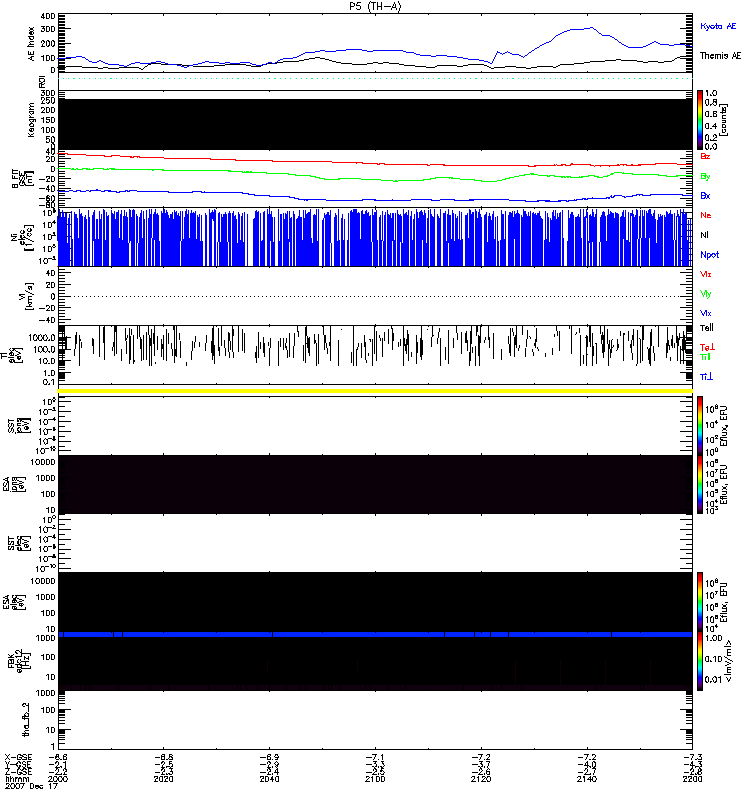Image resolution: width=750 pixels, height=800 pixels.
Task: Click the yellow horizontal status bar
Action: coord(375,390)
